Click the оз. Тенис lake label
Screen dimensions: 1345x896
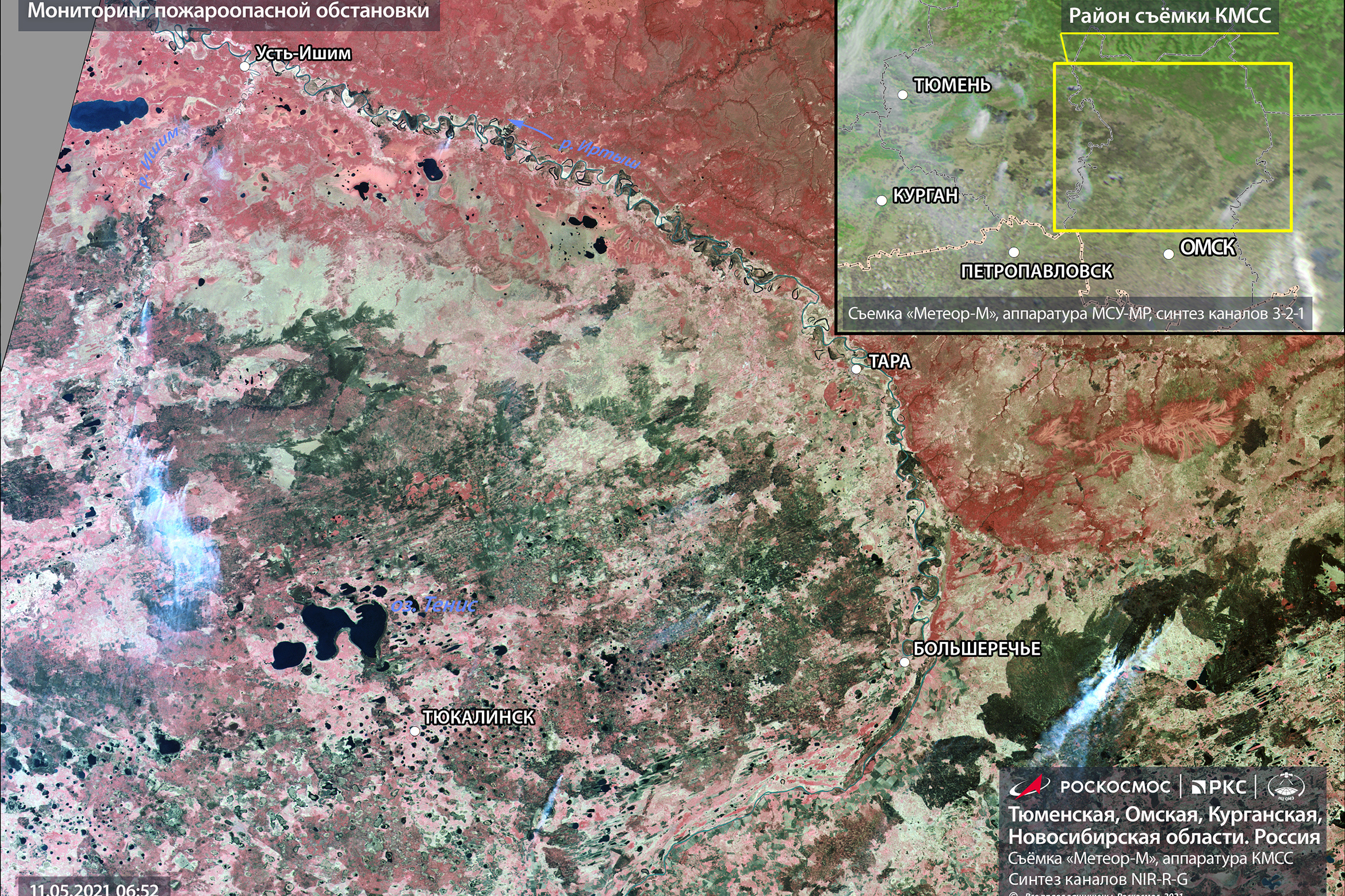pyautogui.click(x=434, y=605)
